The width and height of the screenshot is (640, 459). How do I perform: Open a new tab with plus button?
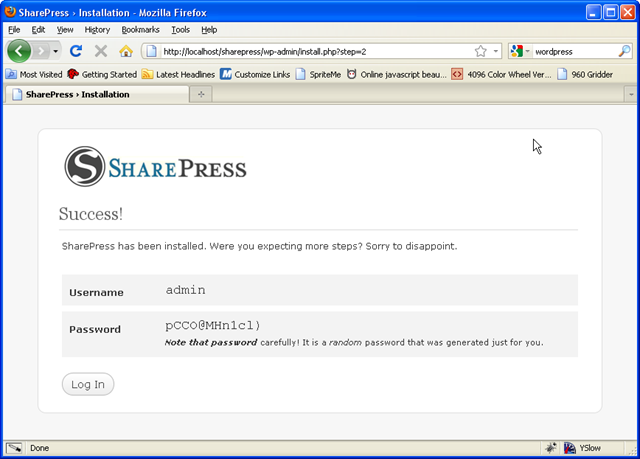(x=201, y=94)
